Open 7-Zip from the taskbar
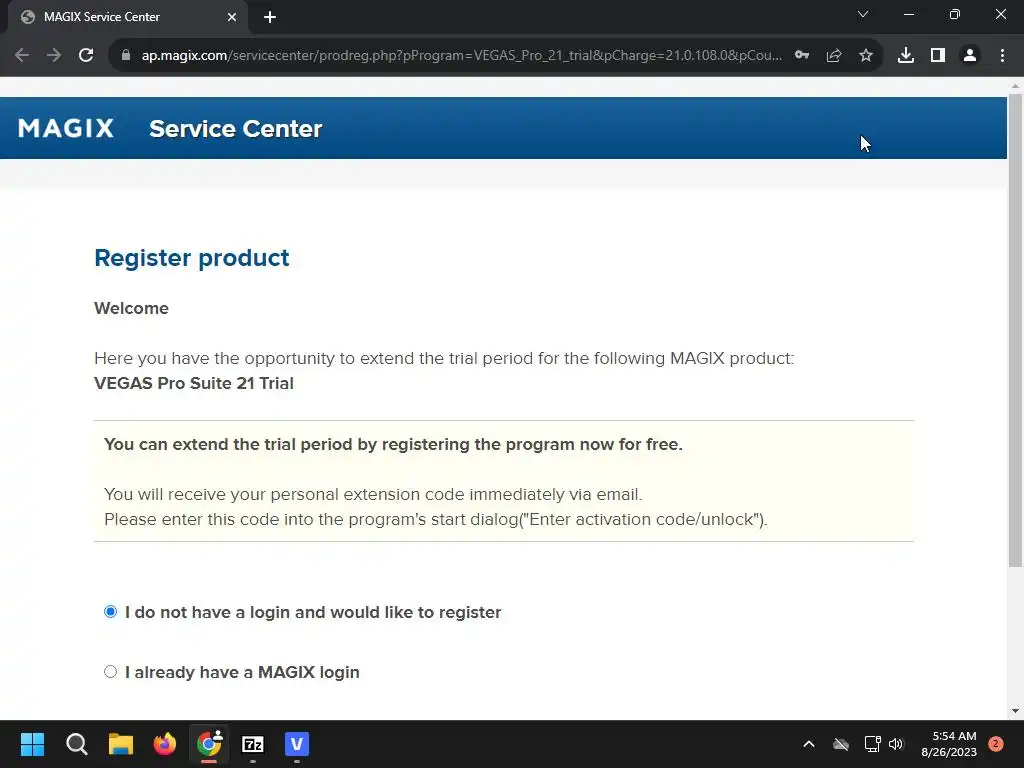Viewport: 1024px width, 768px height. tap(253, 744)
